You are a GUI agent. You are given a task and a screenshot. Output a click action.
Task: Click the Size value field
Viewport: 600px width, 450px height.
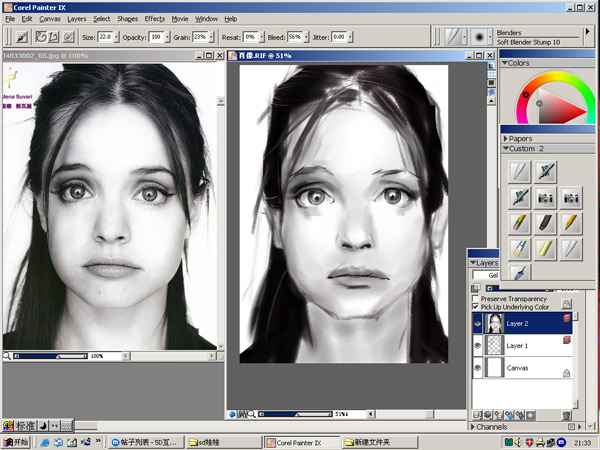point(105,37)
